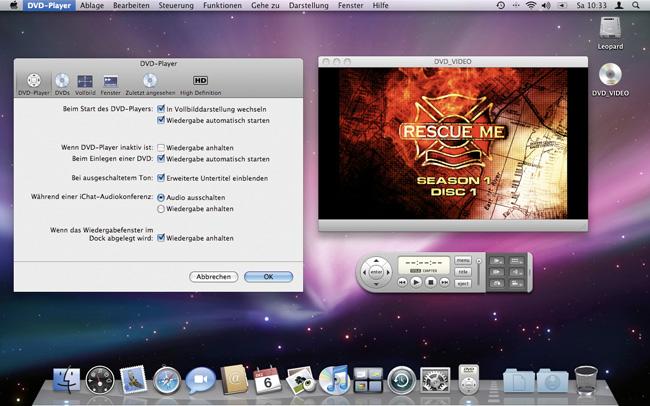Open the Darstellung menu
Viewport: 650px width, 406px height.
tap(309, 5)
